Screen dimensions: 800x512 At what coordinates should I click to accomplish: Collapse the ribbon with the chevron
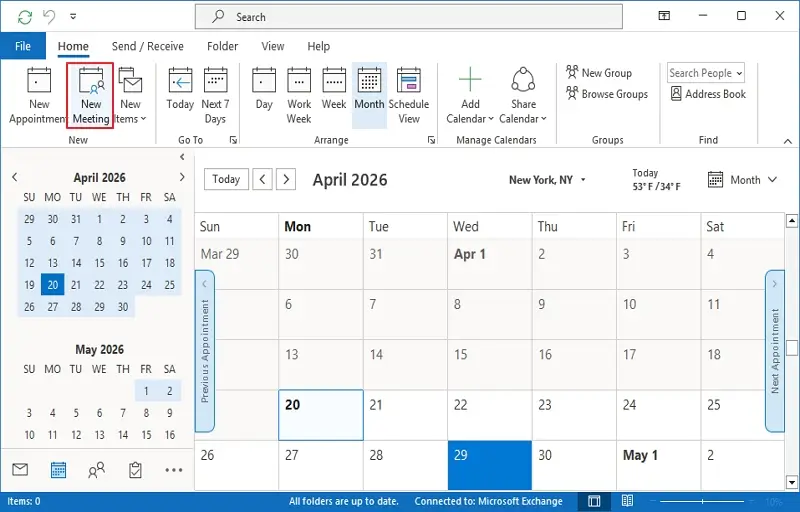point(788,141)
